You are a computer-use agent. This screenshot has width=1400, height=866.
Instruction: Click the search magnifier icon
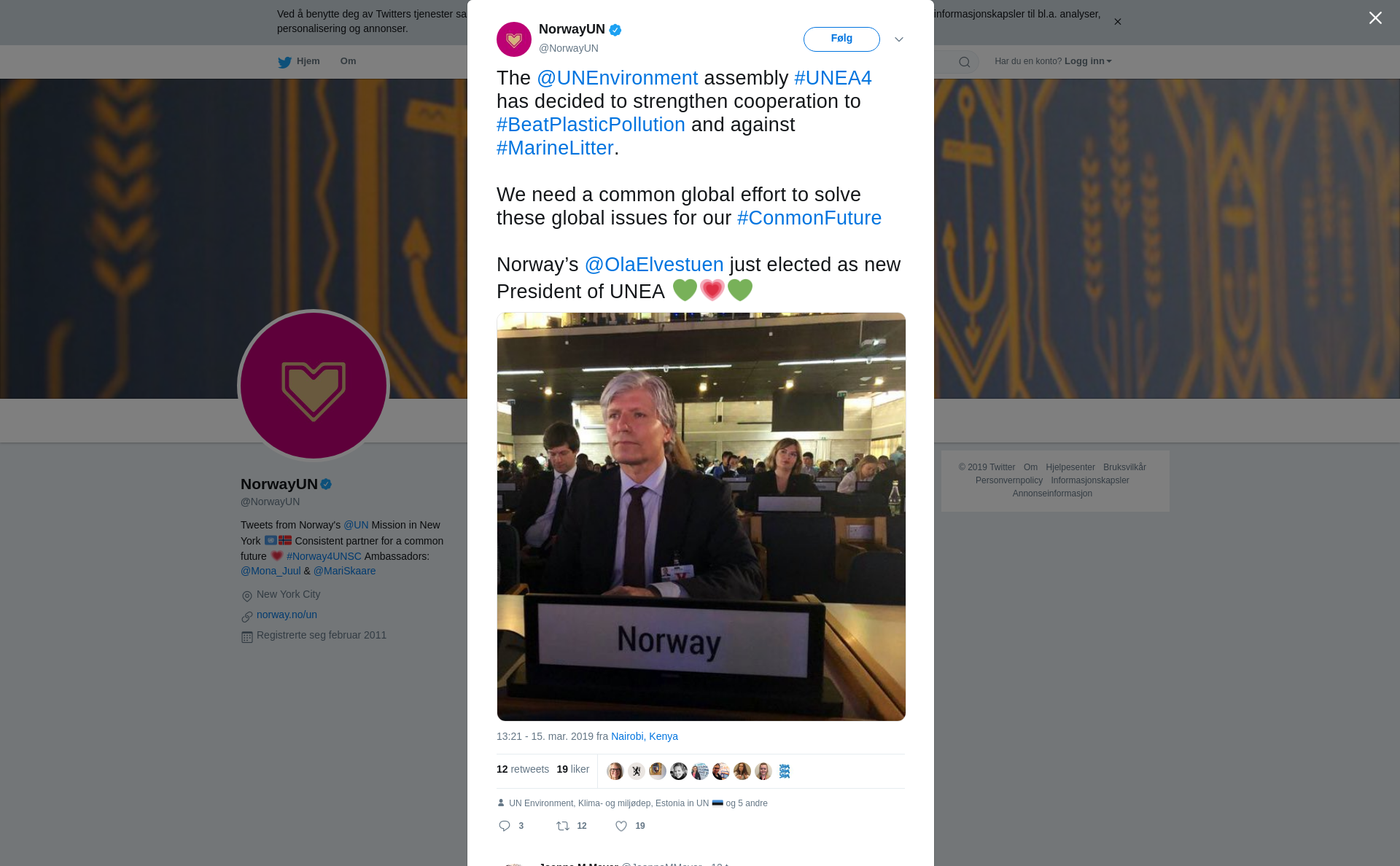coord(965,62)
